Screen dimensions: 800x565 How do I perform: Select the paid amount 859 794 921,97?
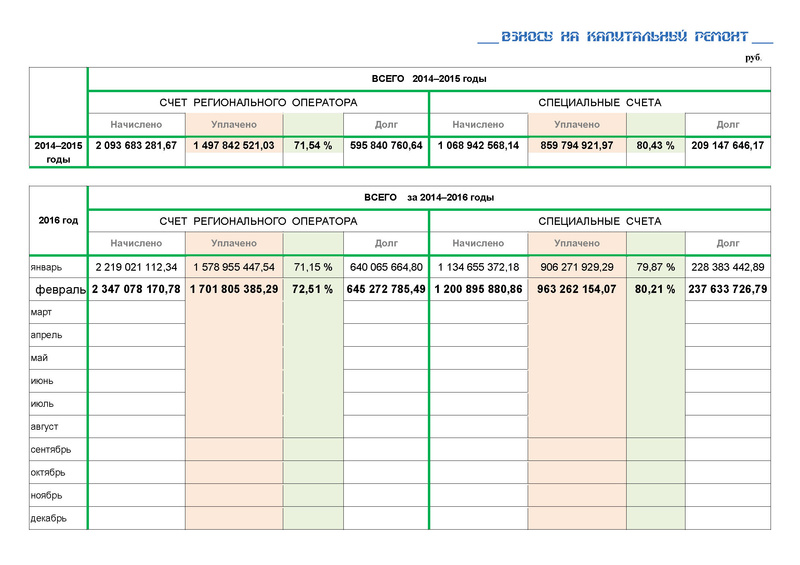[x=576, y=146]
